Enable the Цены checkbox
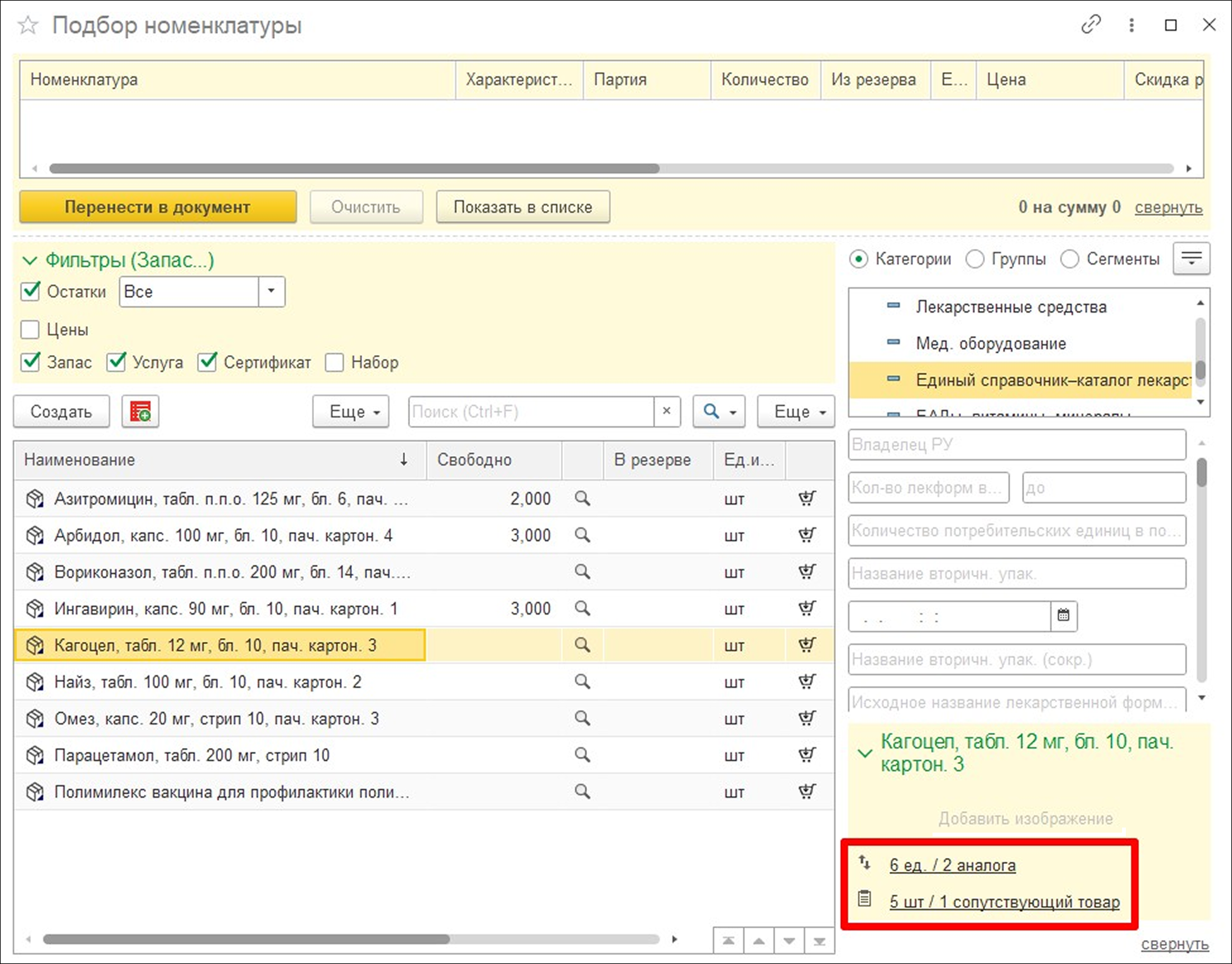 [x=30, y=330]
